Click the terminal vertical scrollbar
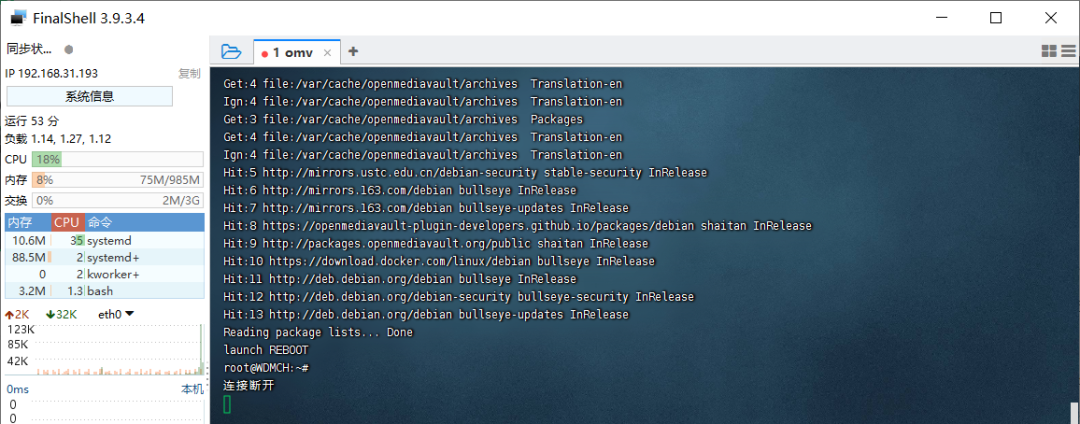This screenshot has width=1080, height=424. click(1075, 412)
